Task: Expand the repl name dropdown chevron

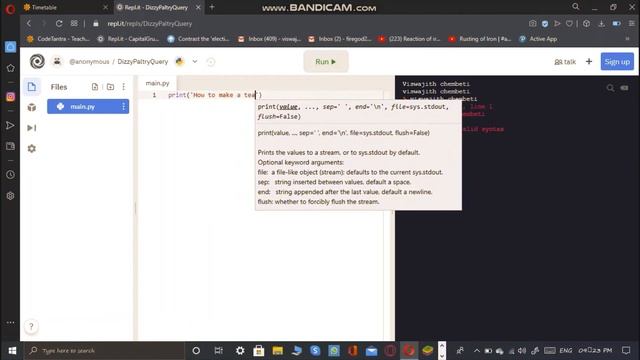Action: tap(195, 62)
